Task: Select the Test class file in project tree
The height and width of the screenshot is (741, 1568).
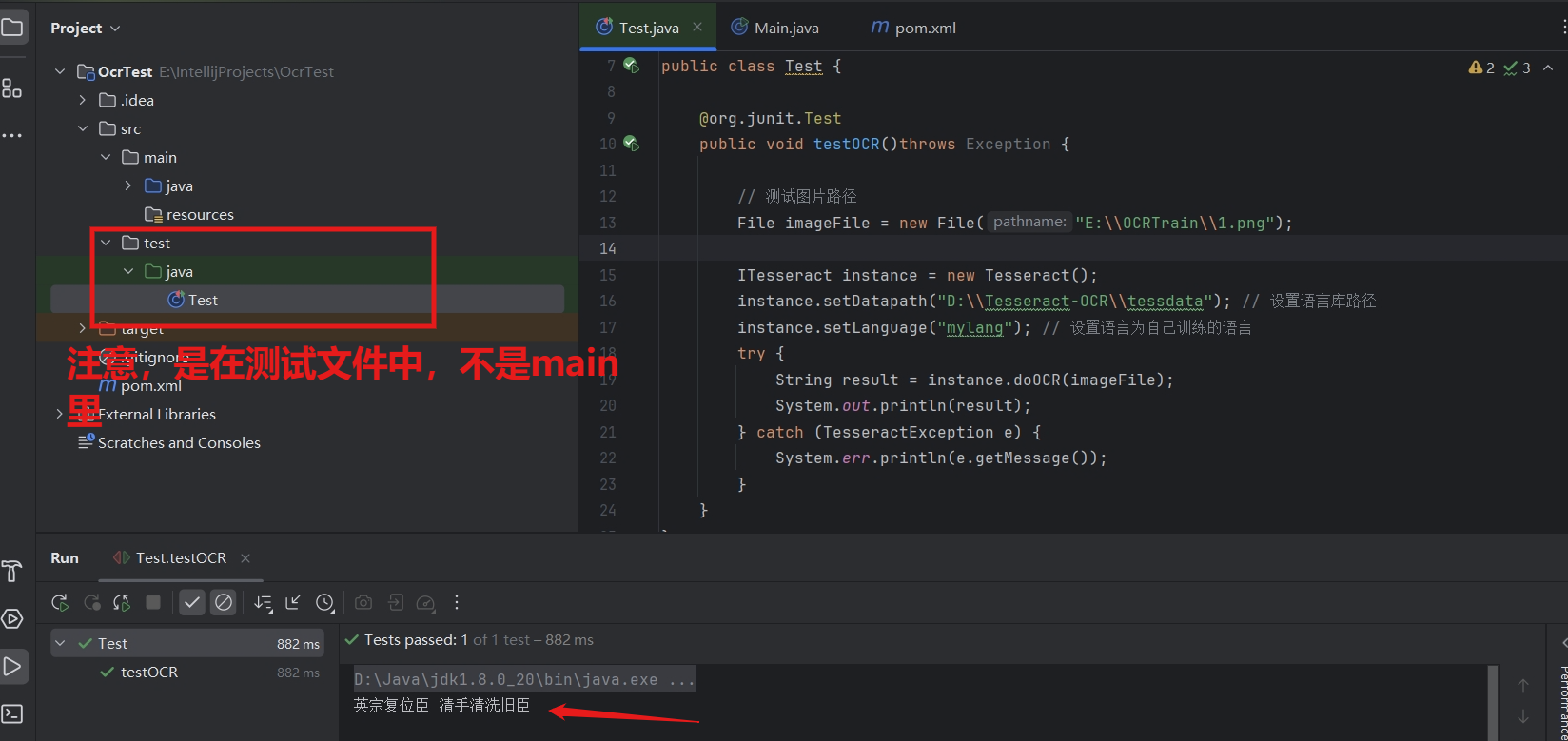Action: pyautogui.click(x=307, y=300)
